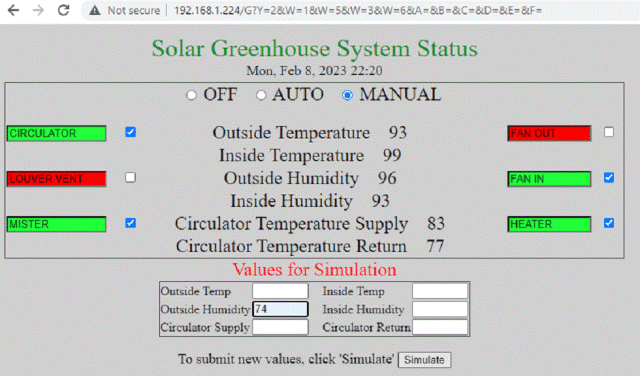The image size is (640, 376).
Task: Select the AUTO mode radio button
Action: [261, 95]
